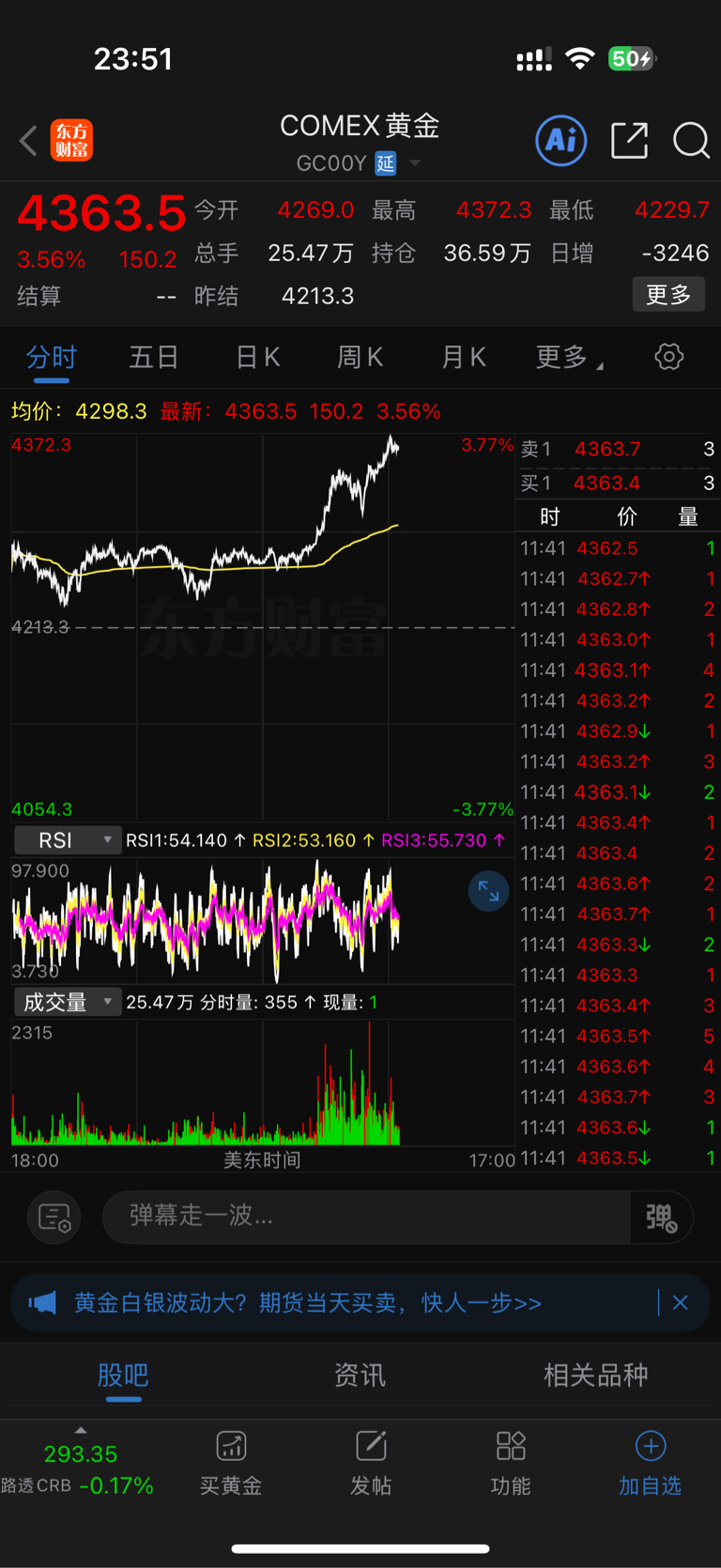Image resolution: width=721 pixels, height=1568 pixels.
Task: Tap the 延 delayed badge
Action: pyautogui.click(x=386, y=163)
